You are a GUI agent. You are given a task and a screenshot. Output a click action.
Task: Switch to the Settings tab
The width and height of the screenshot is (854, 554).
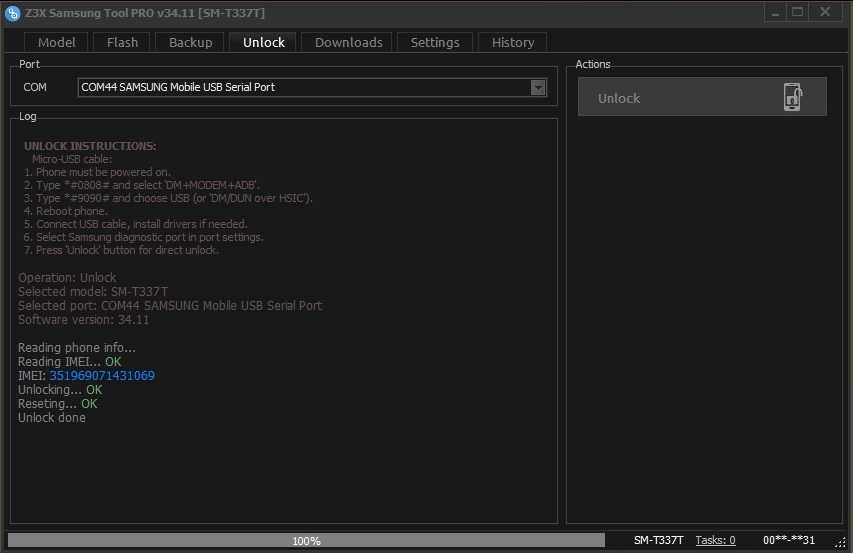[x=435, y=42]
